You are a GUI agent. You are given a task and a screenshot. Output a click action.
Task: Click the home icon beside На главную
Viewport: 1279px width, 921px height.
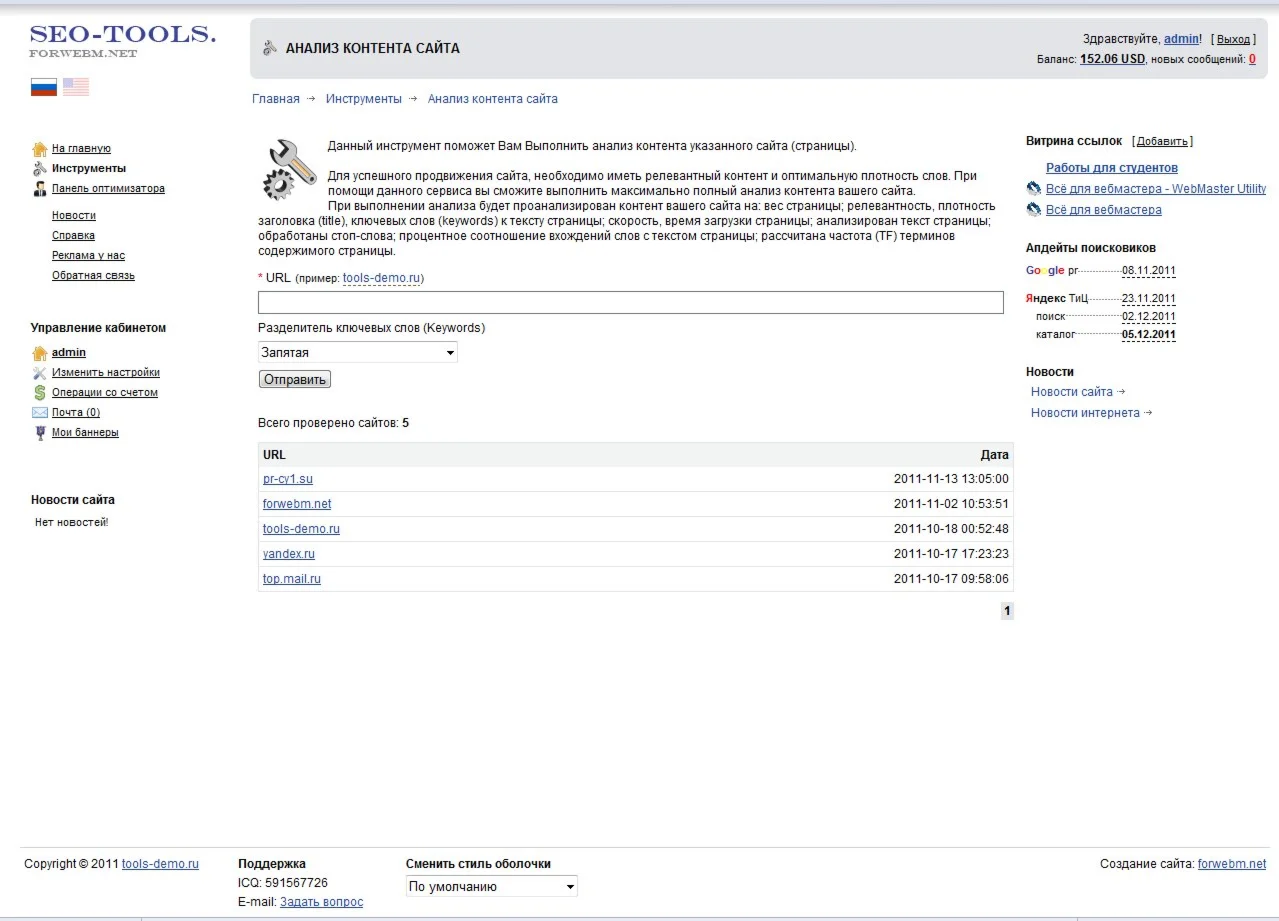tap(40, 149)
